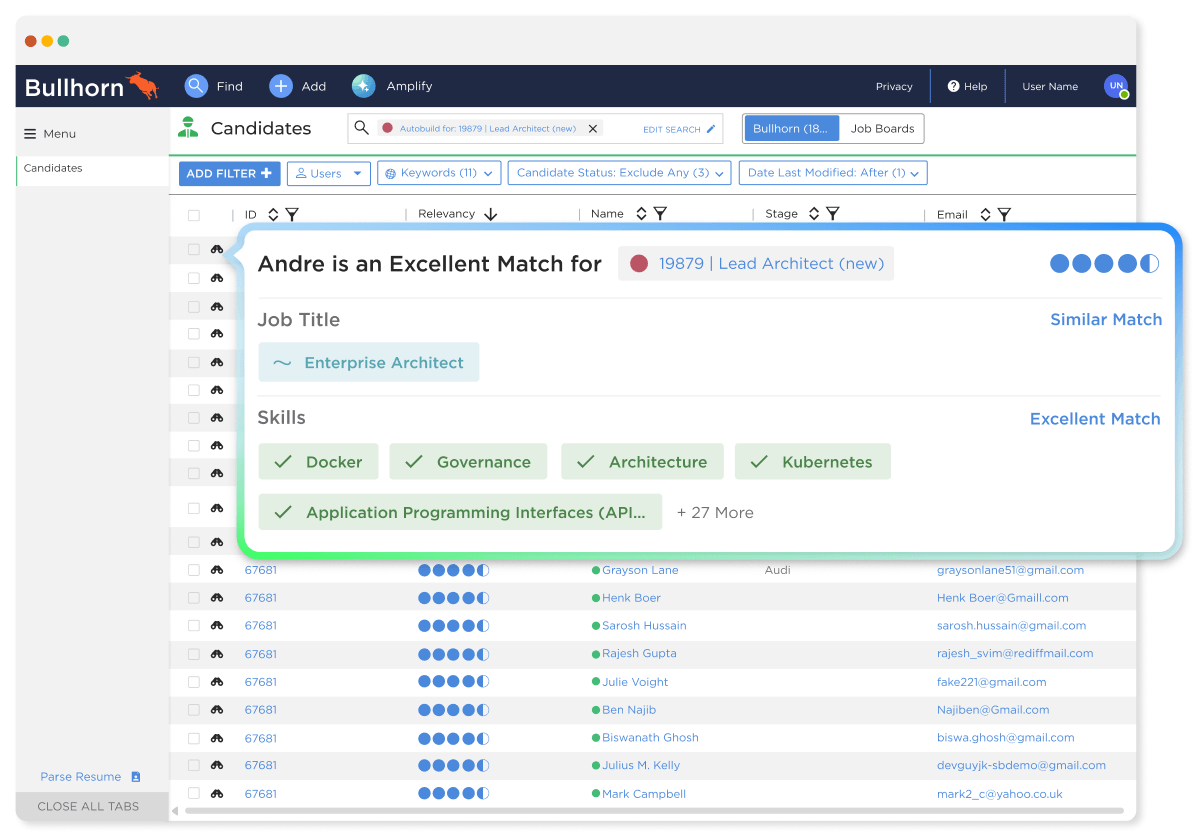The image size is (1200, 838).
Task: Click the horizontal scrollbar at table bottom
Action: 655,811
